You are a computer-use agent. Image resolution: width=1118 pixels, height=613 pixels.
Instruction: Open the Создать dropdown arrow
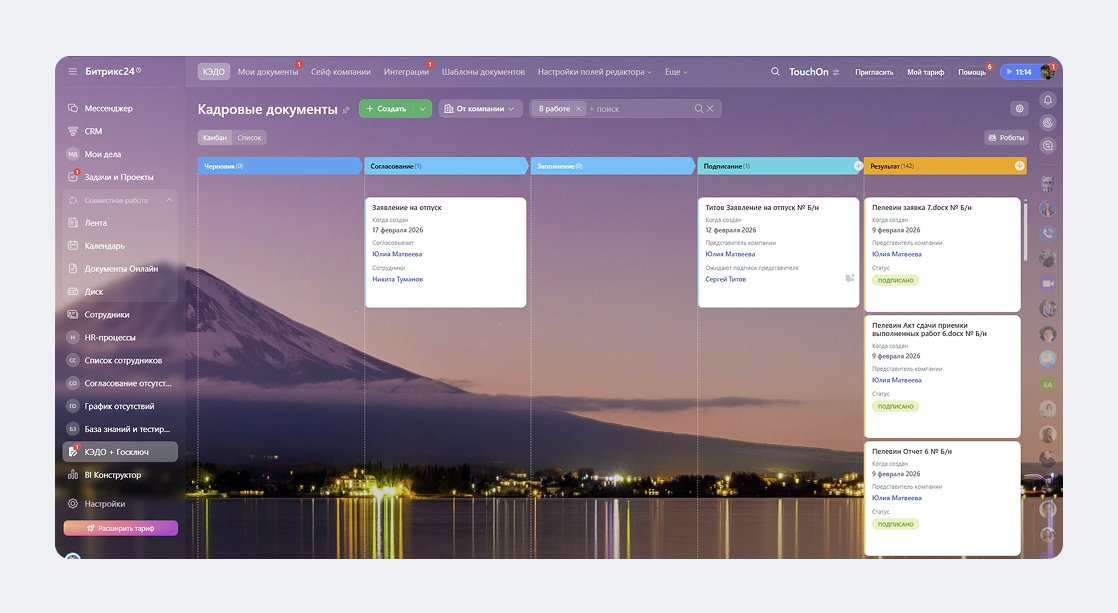(x=423, y=108)
